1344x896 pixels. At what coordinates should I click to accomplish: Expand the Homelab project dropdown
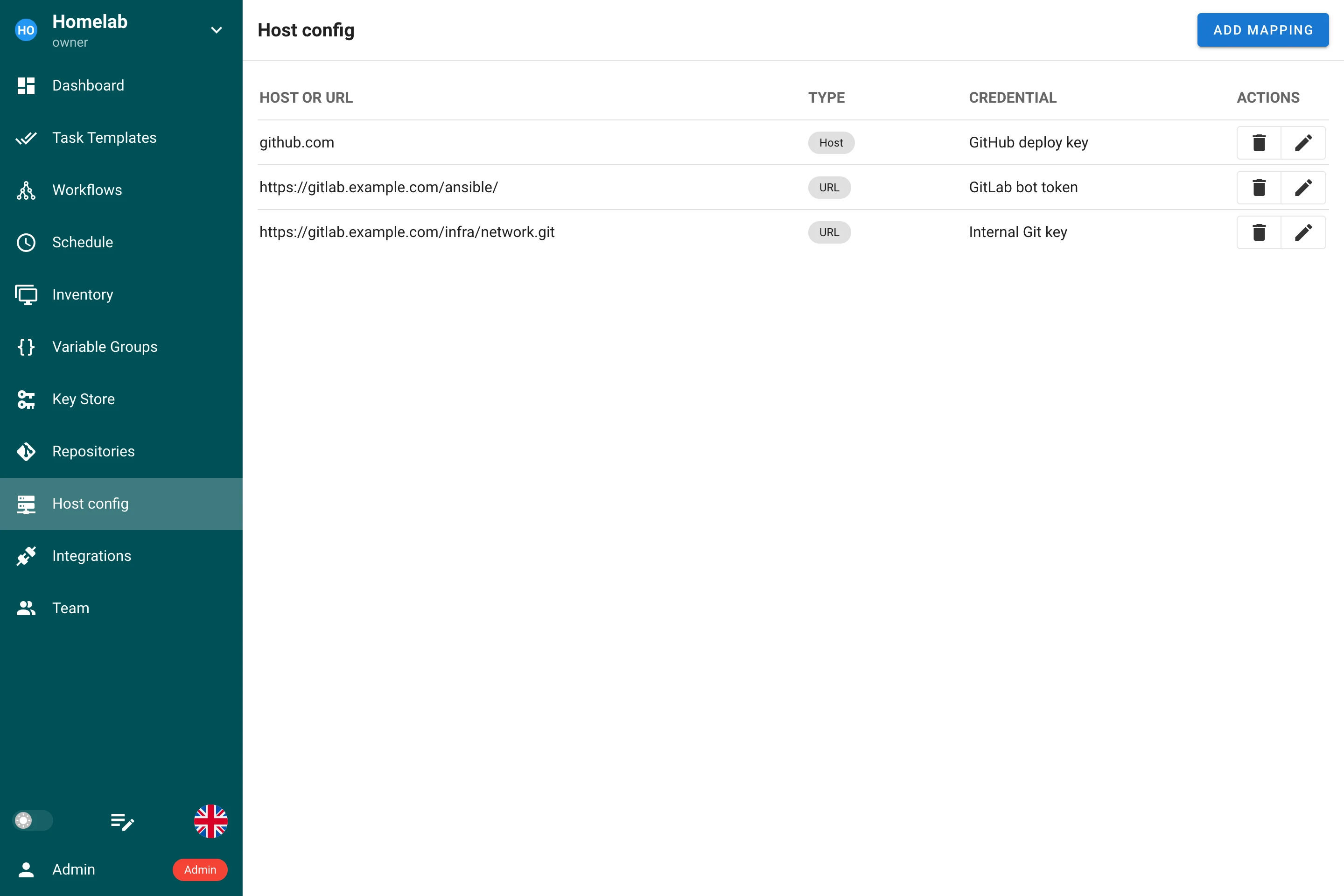(217, 30)
